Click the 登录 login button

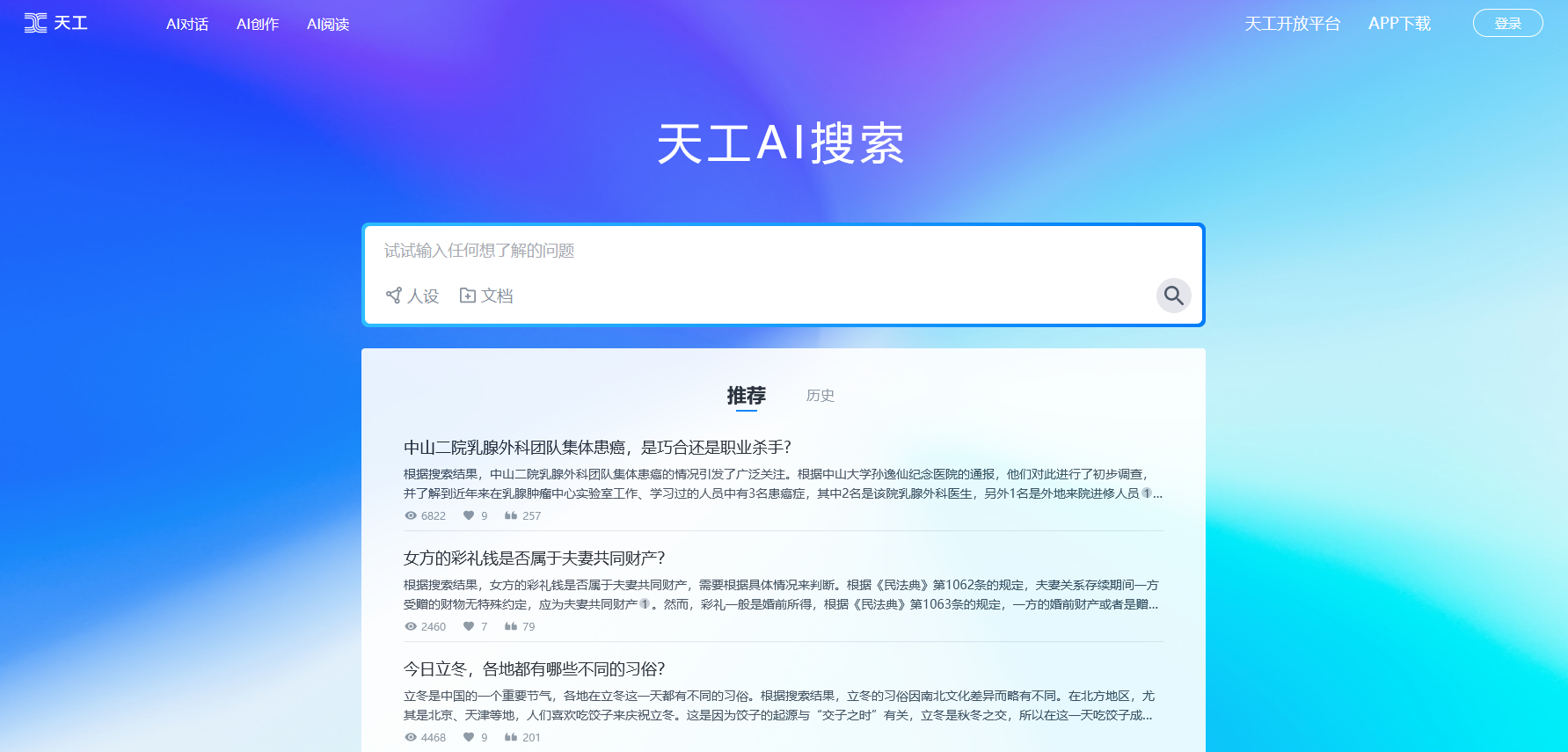[x=1507, y=23]
